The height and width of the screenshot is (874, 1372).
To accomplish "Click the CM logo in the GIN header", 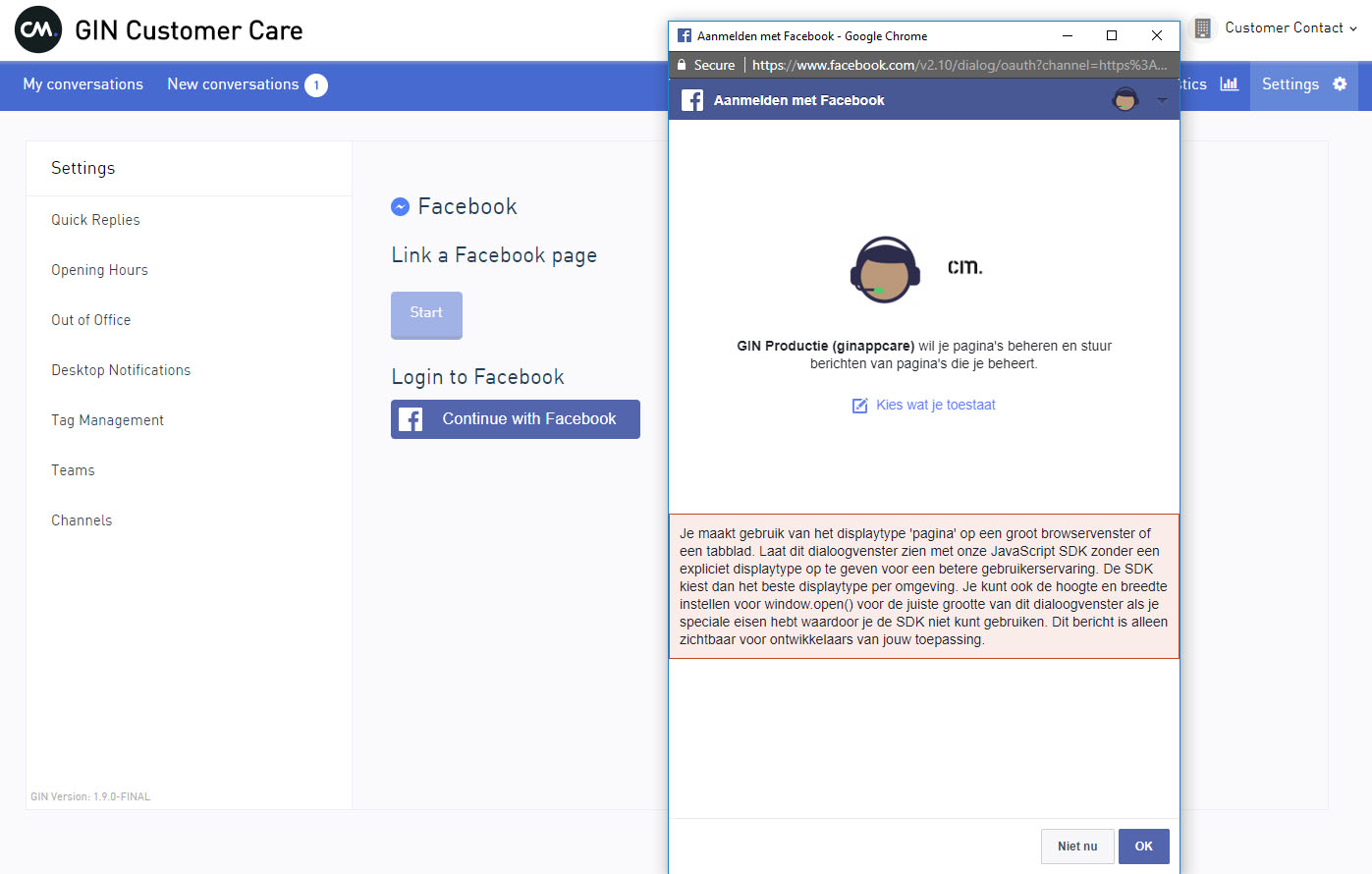I will pyautogui.click(x=38, y=30).
